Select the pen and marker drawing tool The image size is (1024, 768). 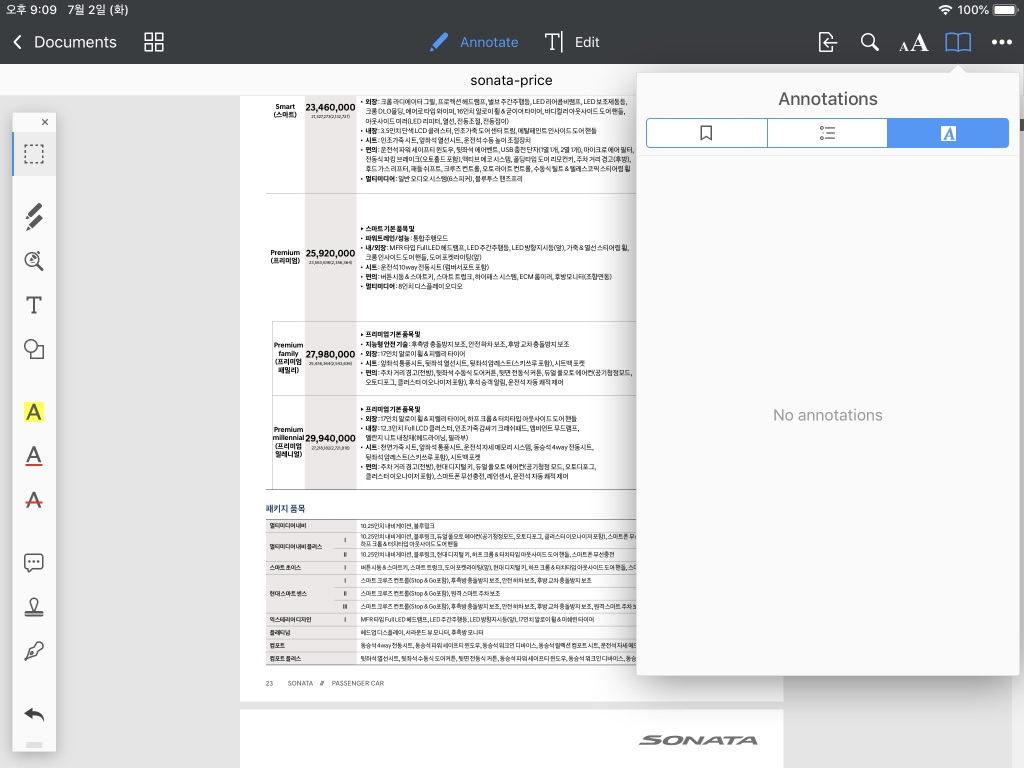(x=34, y=216)
